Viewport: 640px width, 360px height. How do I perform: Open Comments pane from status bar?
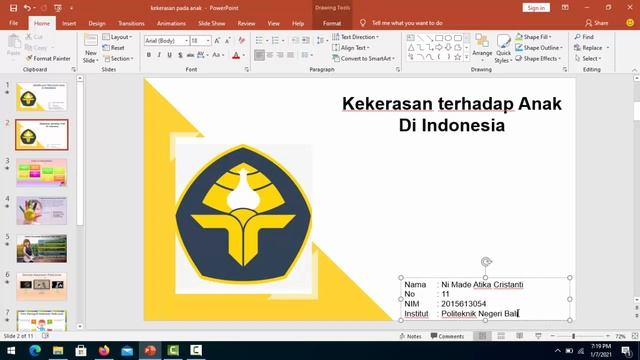(x=447, y=336)
